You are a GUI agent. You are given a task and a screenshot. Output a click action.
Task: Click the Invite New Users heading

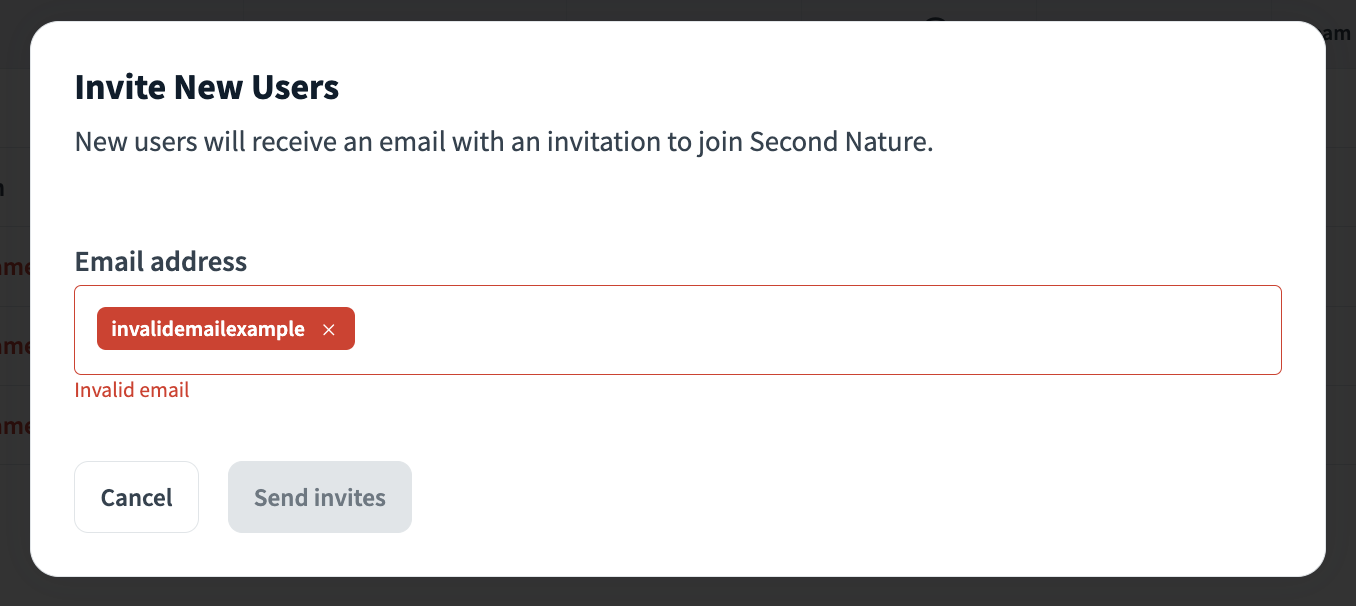coord(207,88)
